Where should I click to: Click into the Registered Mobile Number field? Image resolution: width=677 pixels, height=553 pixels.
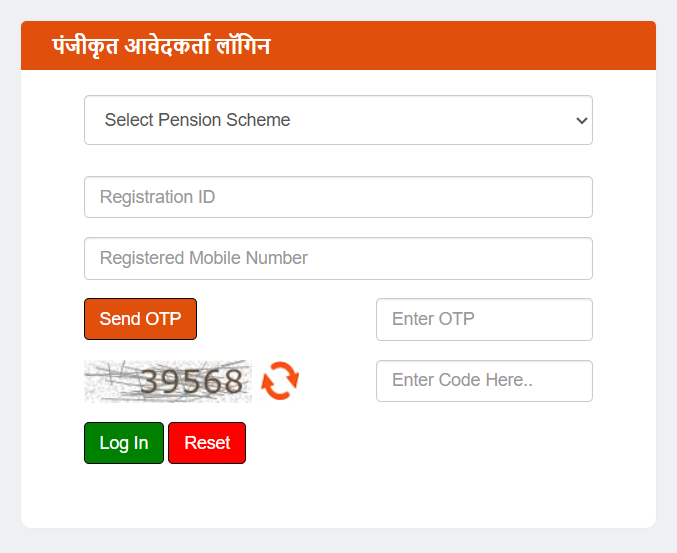coord(338,258)
